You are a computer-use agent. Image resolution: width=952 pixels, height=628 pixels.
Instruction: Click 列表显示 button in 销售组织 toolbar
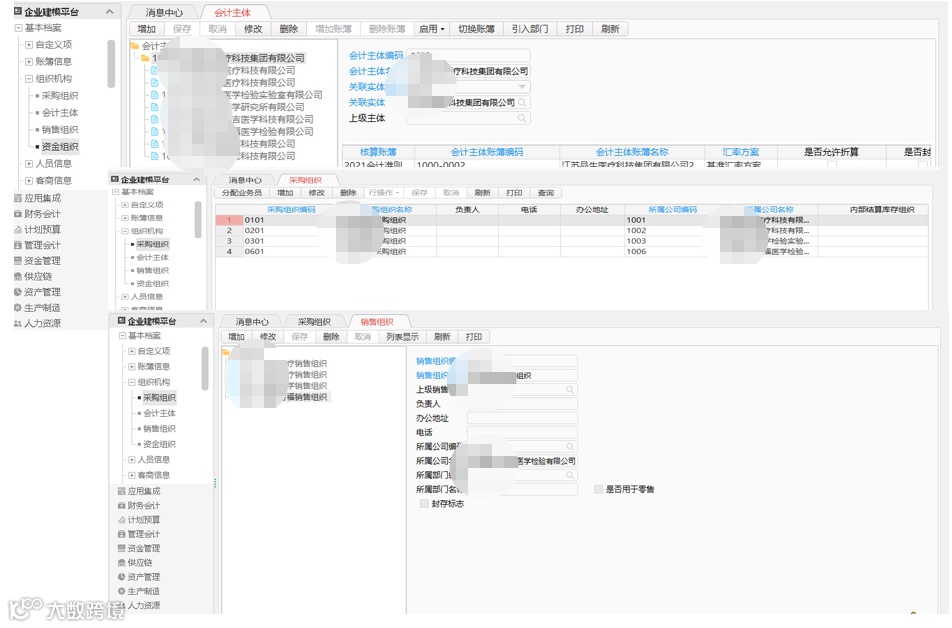pos(403,337)
